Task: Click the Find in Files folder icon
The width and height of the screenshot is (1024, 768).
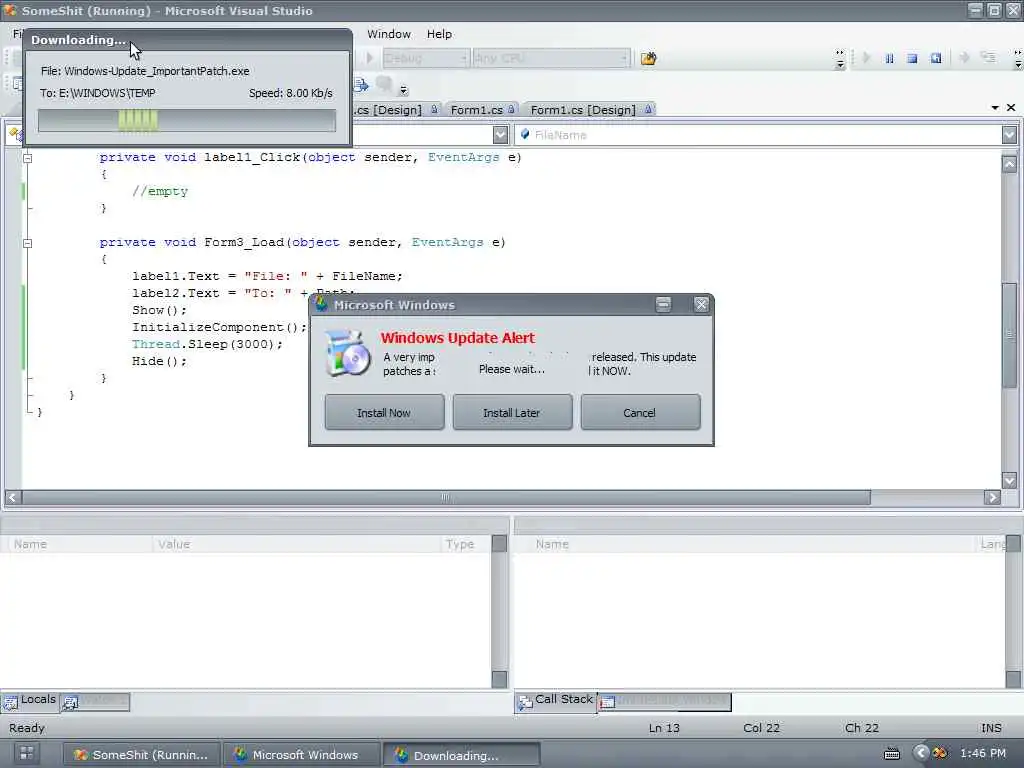Action: point(648,59)
